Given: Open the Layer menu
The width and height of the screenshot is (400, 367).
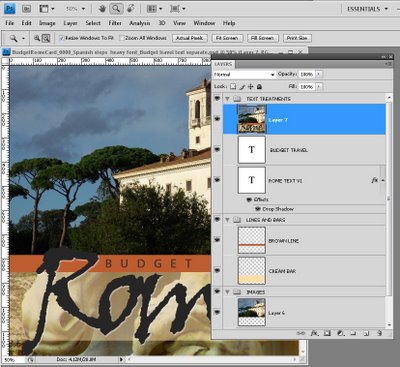Looking at the screenshot, I should [x=70, y=23].
